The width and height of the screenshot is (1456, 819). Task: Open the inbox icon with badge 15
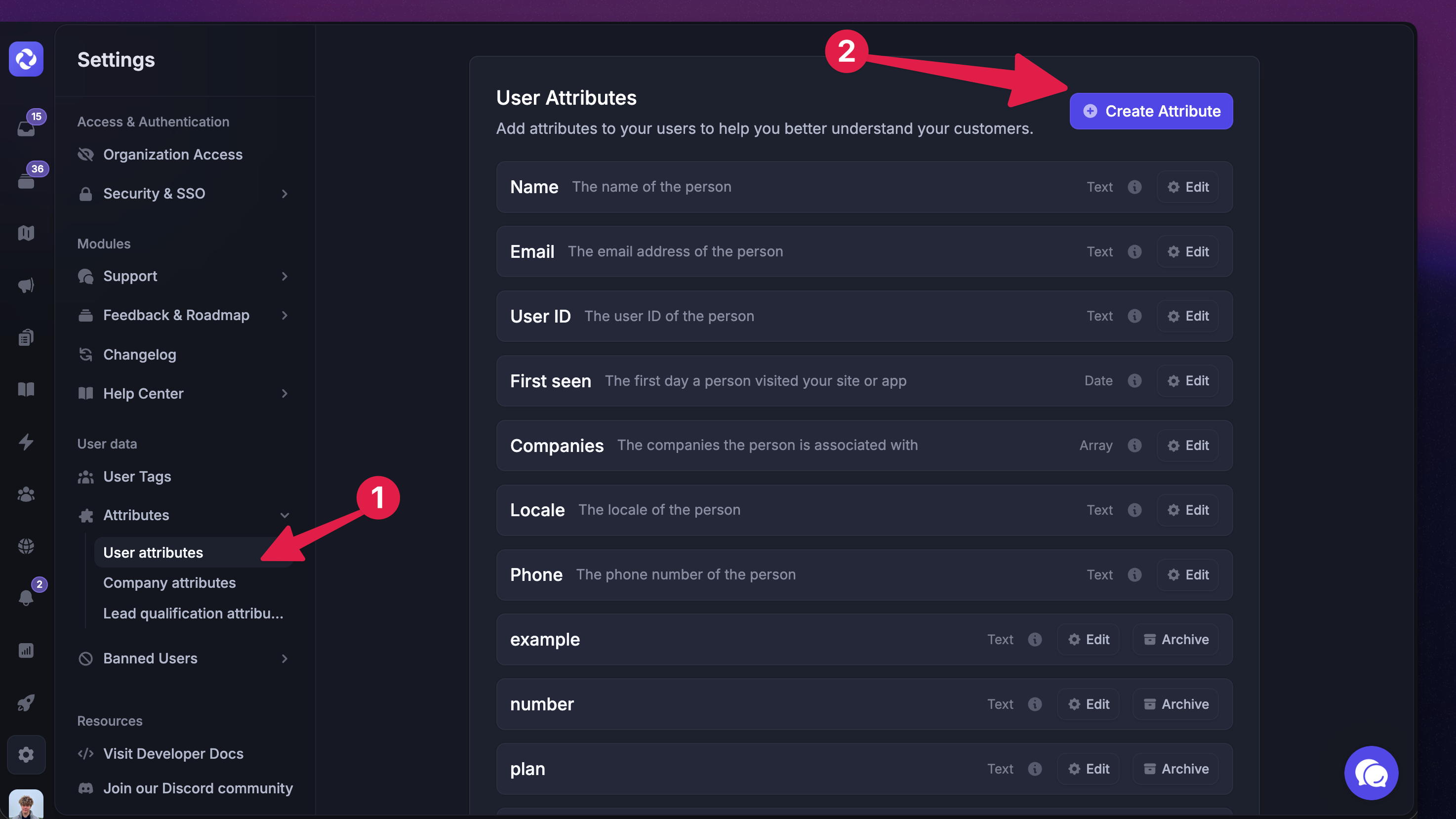pos(26,128)
